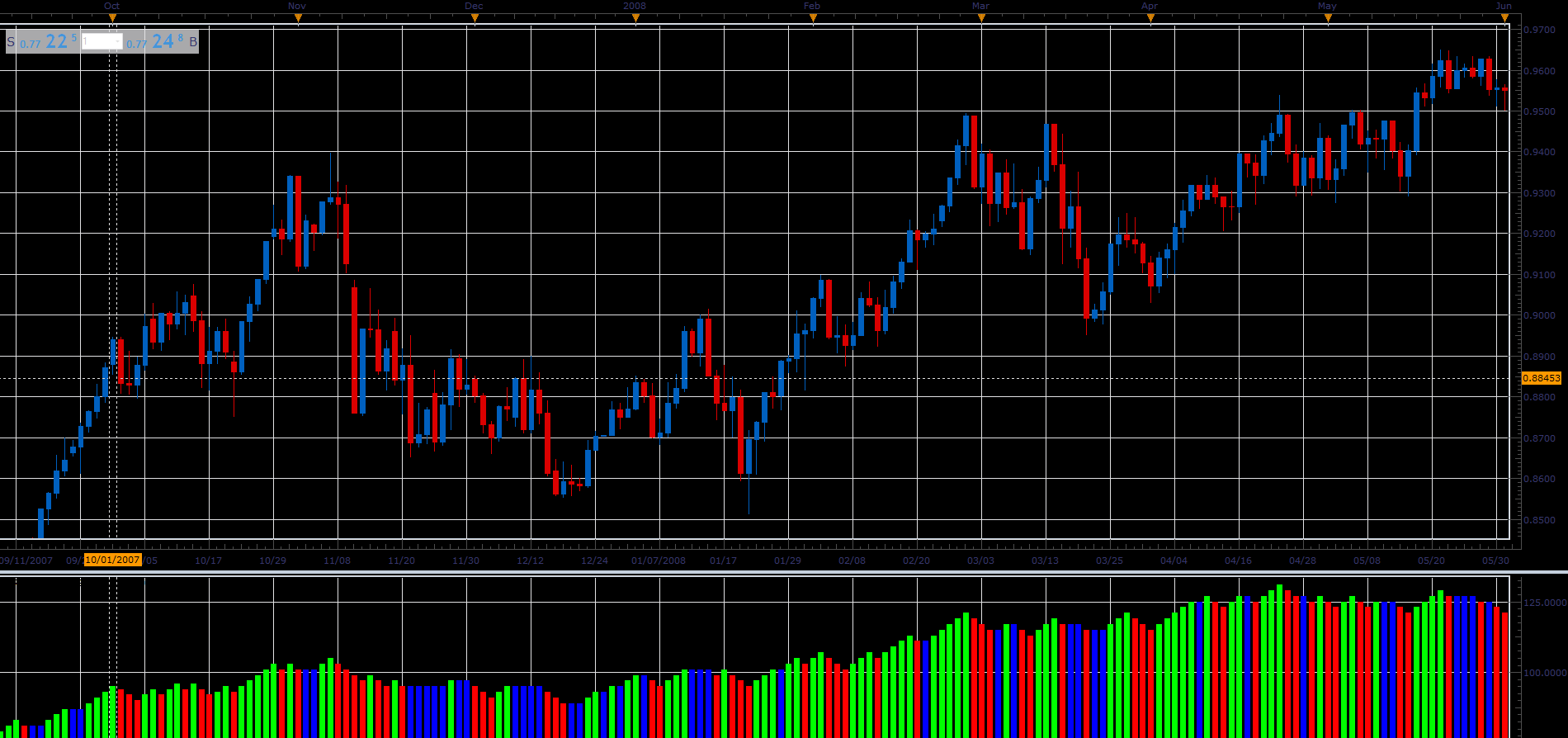Click the Apr month marker triangle
The width and height of the screenshot is (1568, 738).
click(x=1150, y=18)
